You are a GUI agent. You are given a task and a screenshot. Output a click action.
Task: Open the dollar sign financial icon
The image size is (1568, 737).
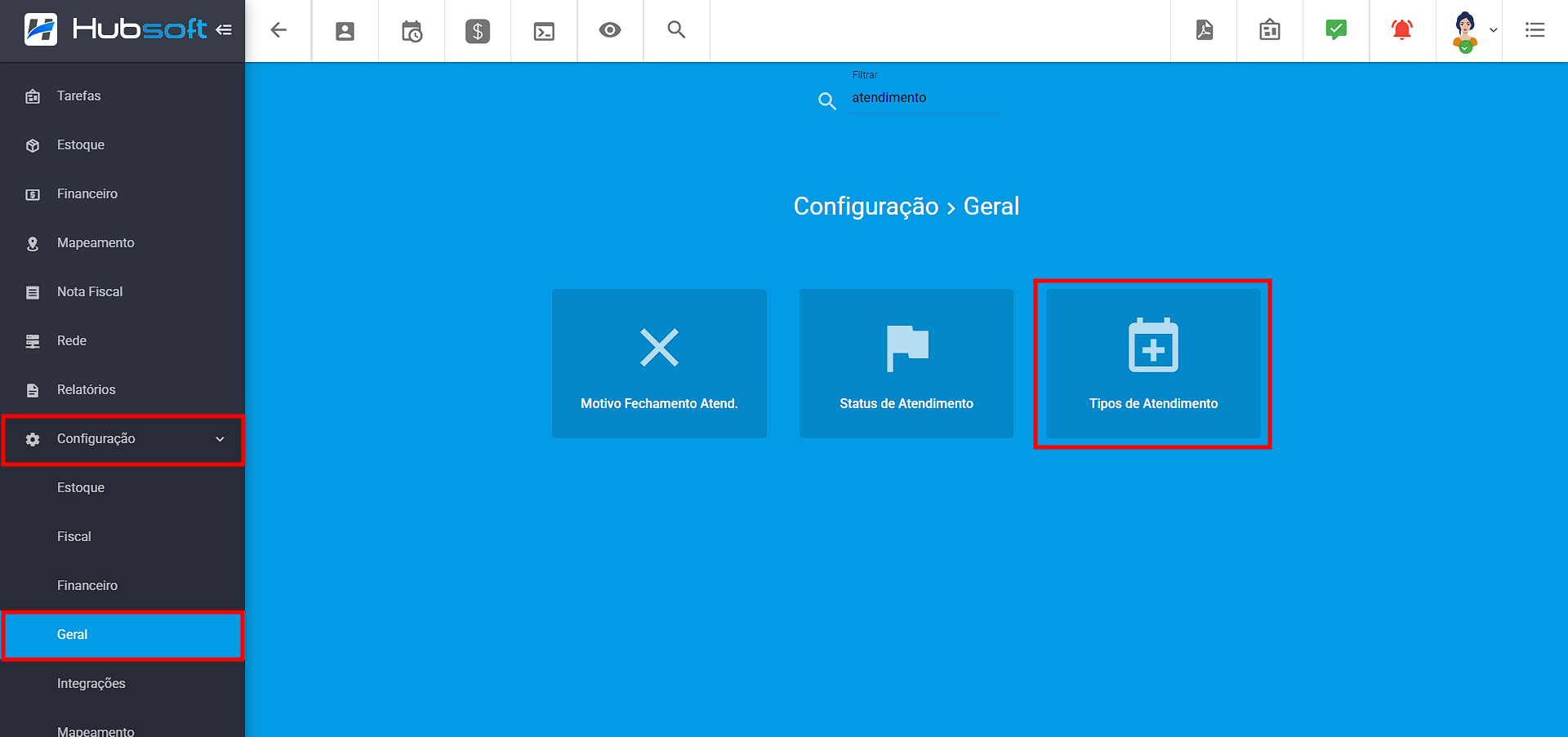[478, 31]
